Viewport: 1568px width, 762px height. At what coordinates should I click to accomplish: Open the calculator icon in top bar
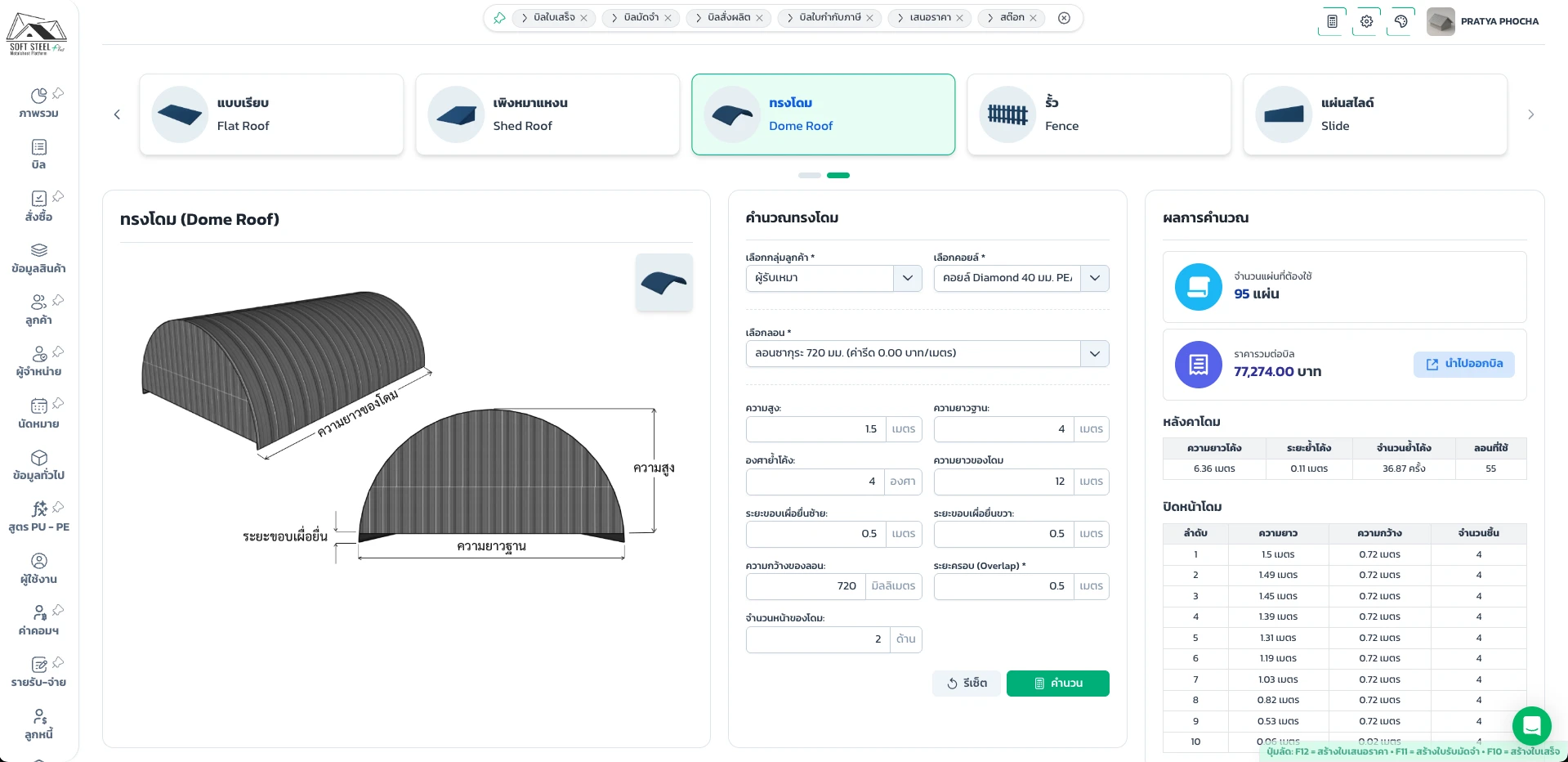[x=1332, y=21]
